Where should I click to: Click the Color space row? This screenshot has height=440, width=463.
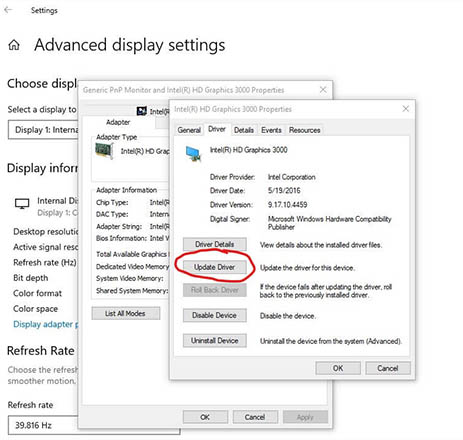(36, 309)
